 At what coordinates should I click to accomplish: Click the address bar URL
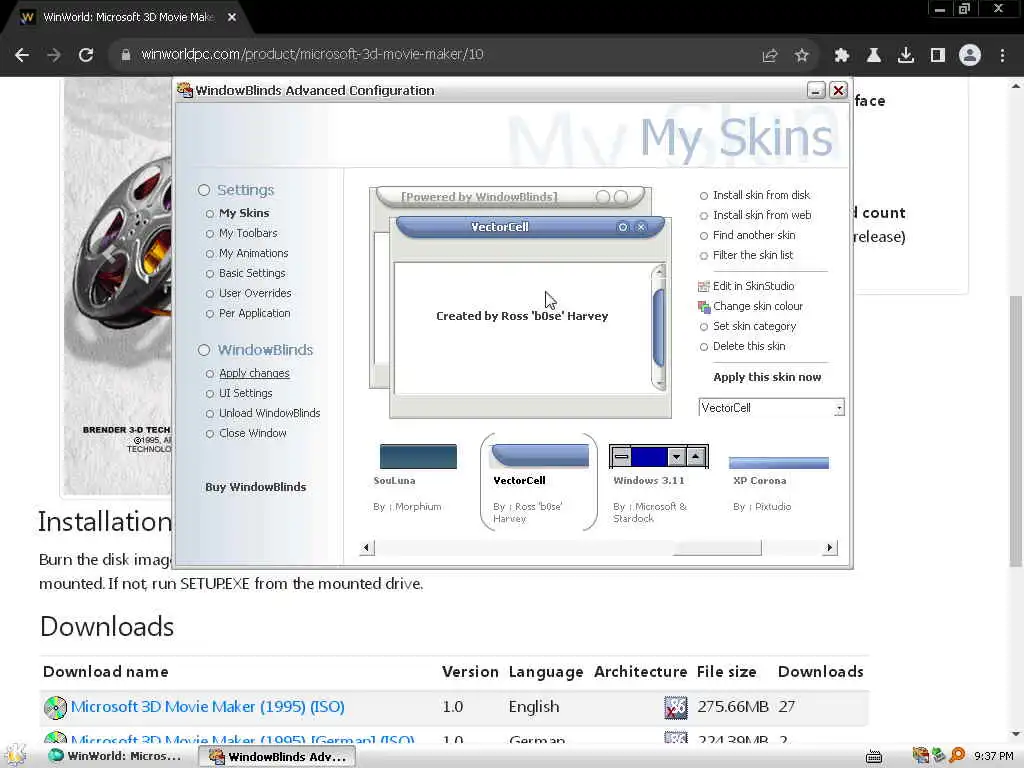[312, 55]
